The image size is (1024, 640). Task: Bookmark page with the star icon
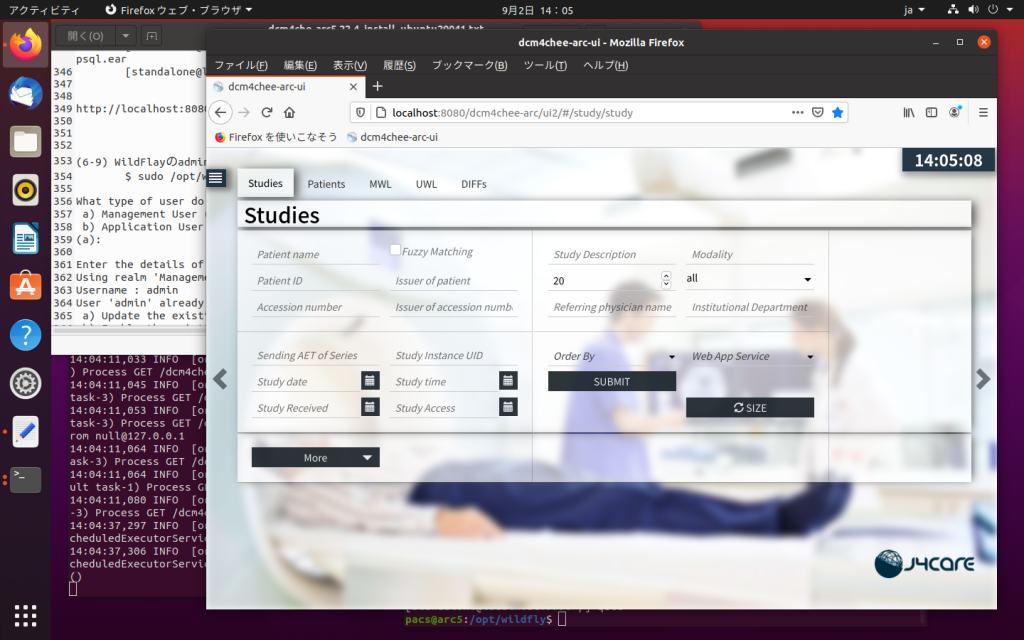point(837,113)
